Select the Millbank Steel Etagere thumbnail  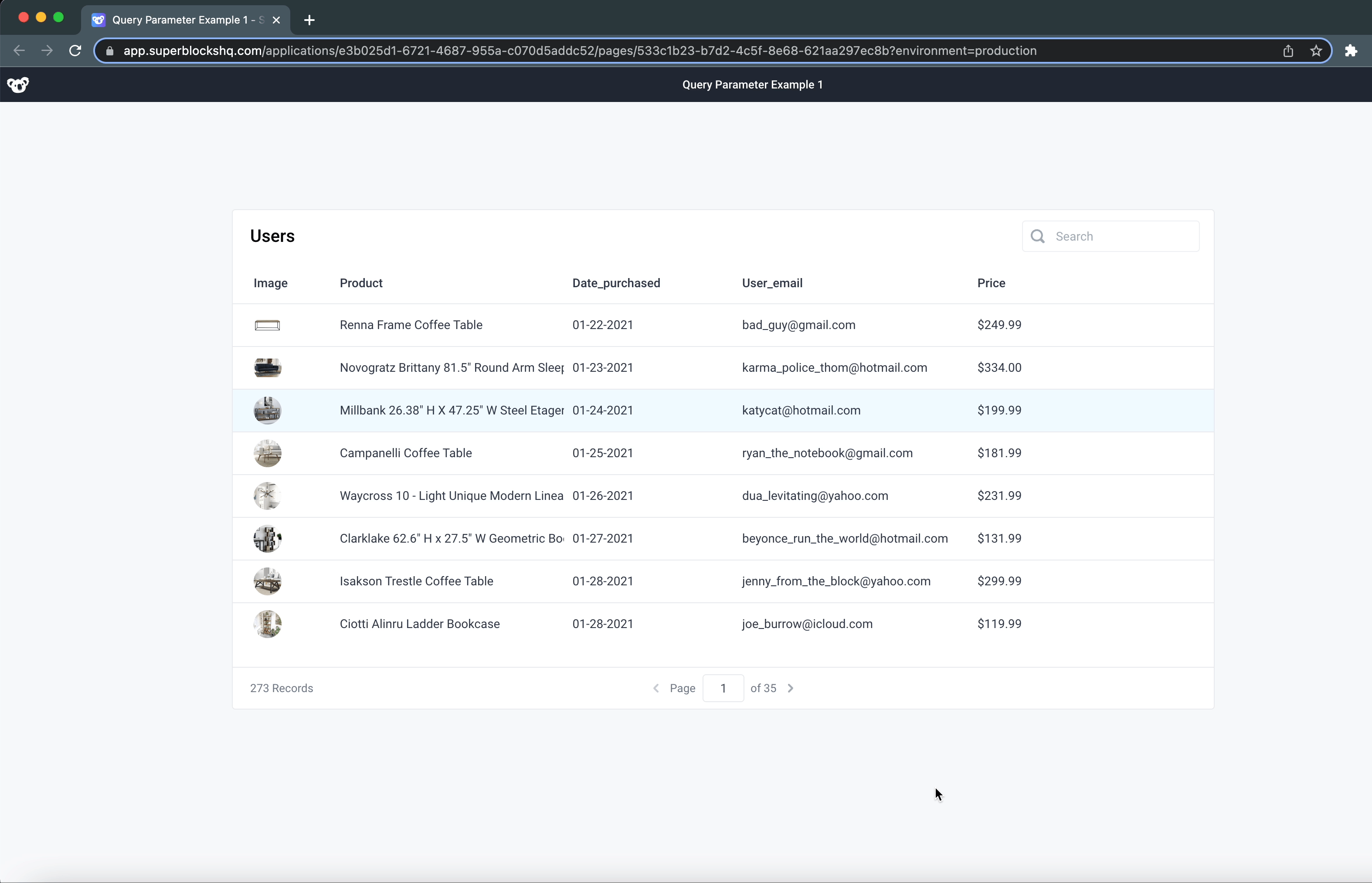(x=267, y=410)
